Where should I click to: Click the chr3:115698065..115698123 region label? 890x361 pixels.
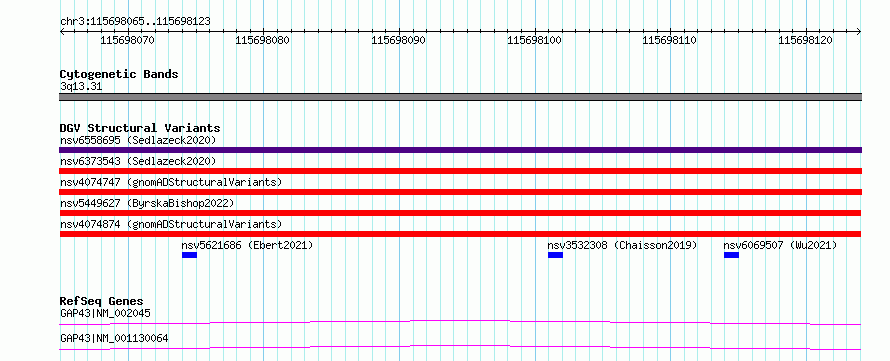(135, 21)
